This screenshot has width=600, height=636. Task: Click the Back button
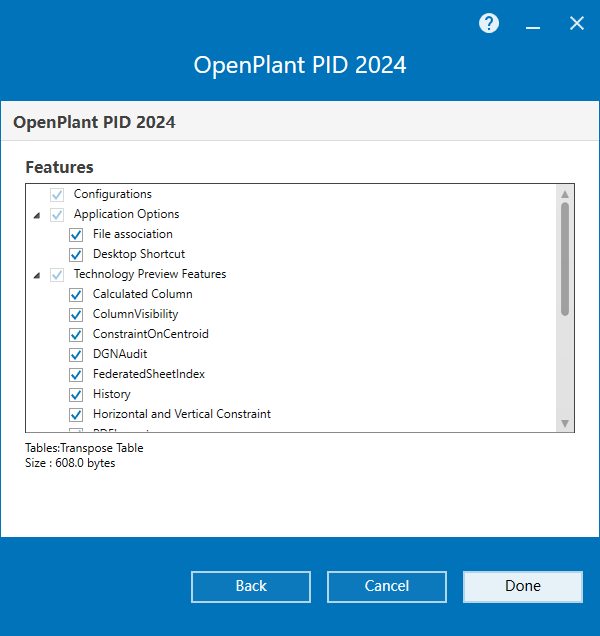click(251, 587)
